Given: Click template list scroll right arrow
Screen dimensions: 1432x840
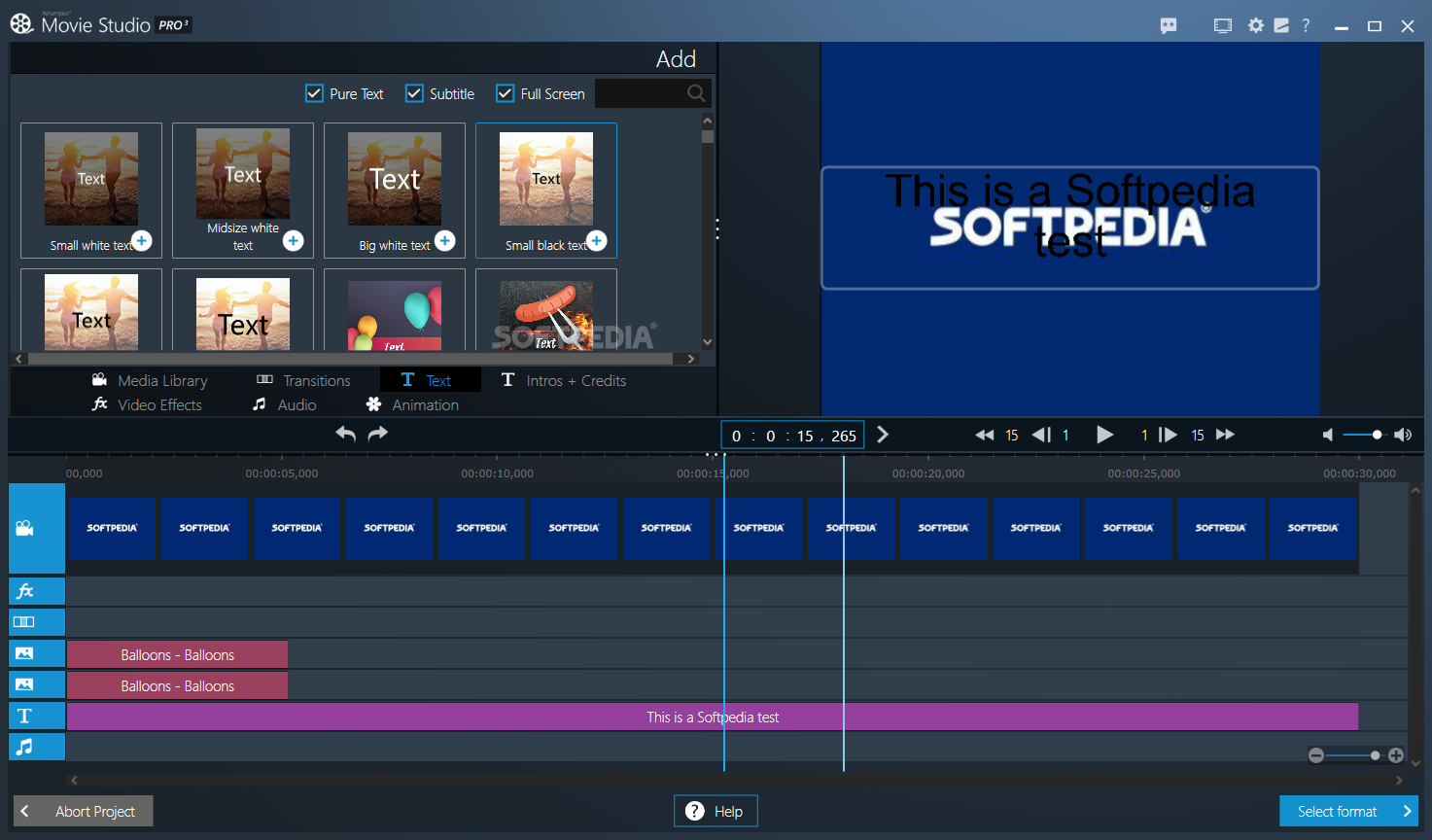Looking at the screenshot, I should point(691,359).
